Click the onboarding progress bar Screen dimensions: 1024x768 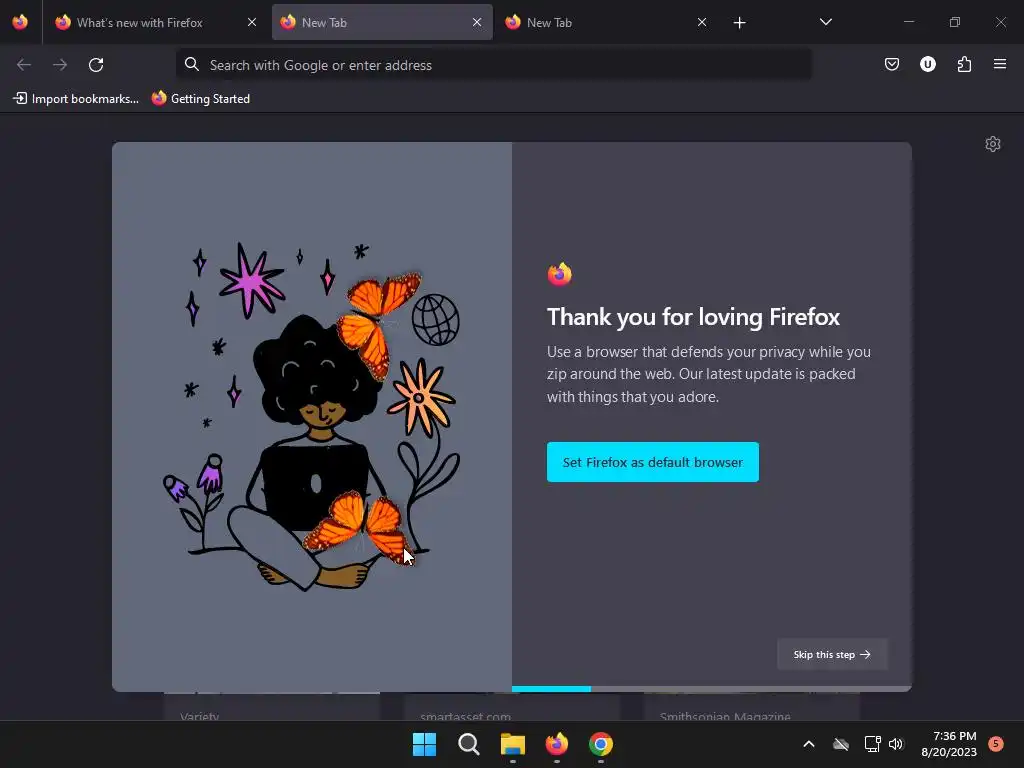[711, 689]
